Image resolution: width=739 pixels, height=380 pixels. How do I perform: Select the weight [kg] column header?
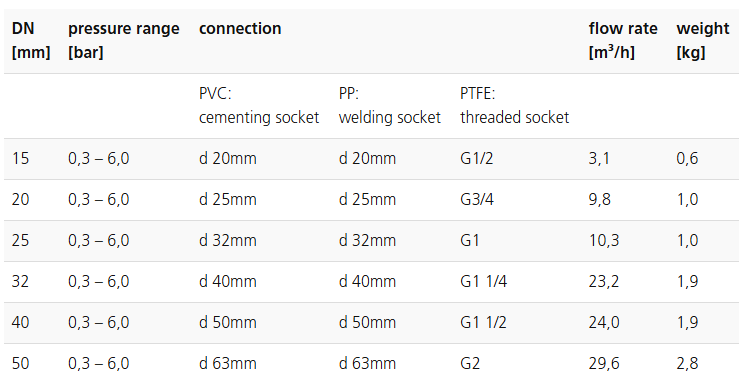coord(703,41)
